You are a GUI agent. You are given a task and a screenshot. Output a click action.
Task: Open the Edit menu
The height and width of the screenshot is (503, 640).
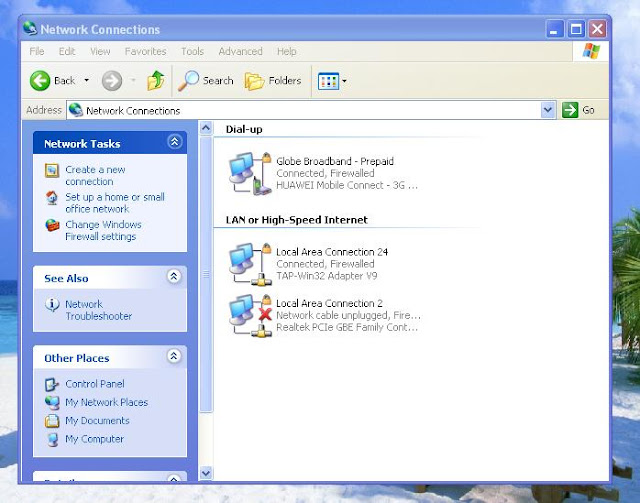pyautogui.click(x=67, y=51)
